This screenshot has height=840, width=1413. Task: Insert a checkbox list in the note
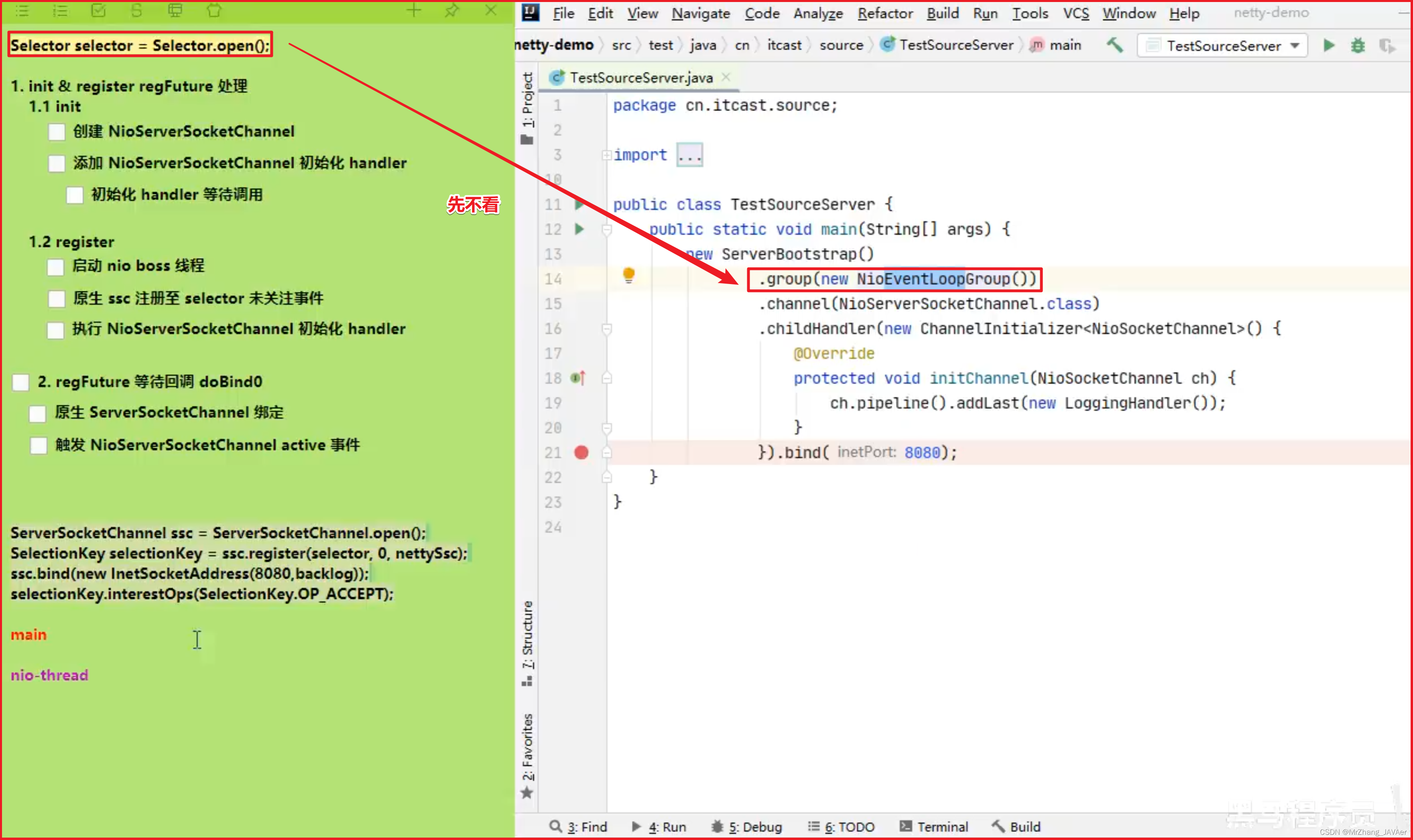point(98,10)
